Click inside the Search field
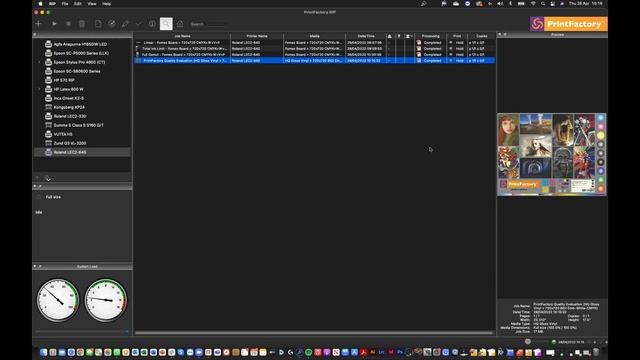Image resolution: width=640 pixels, height=360 pixels. 208,24
